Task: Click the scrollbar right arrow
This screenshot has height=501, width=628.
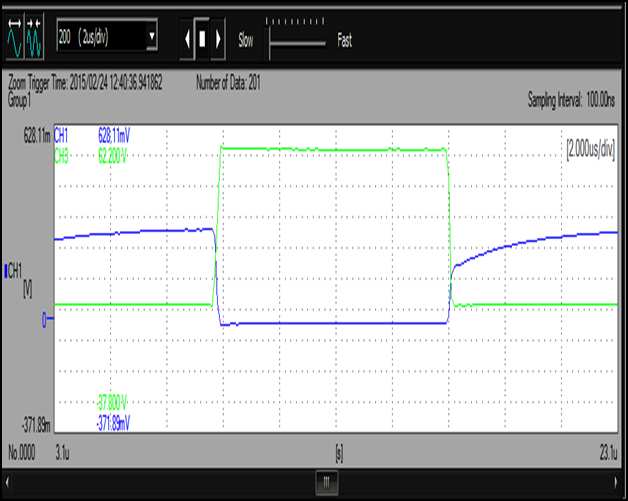Action: tap(616, 482)
